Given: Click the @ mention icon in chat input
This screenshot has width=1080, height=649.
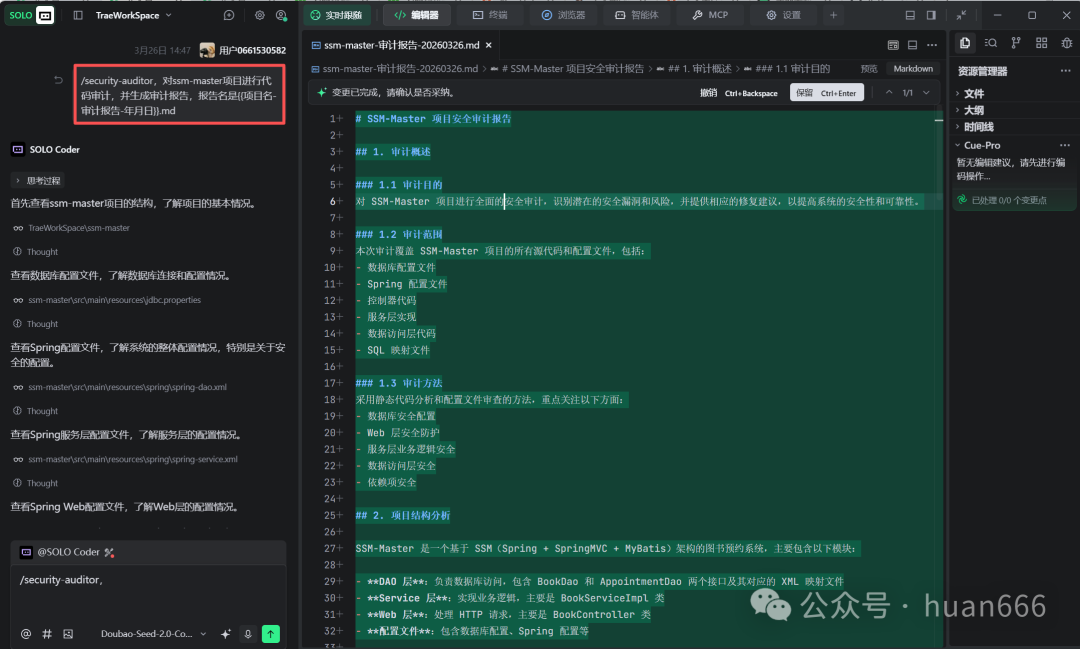Looking at the screenshot, I should [x=26, y=634].
